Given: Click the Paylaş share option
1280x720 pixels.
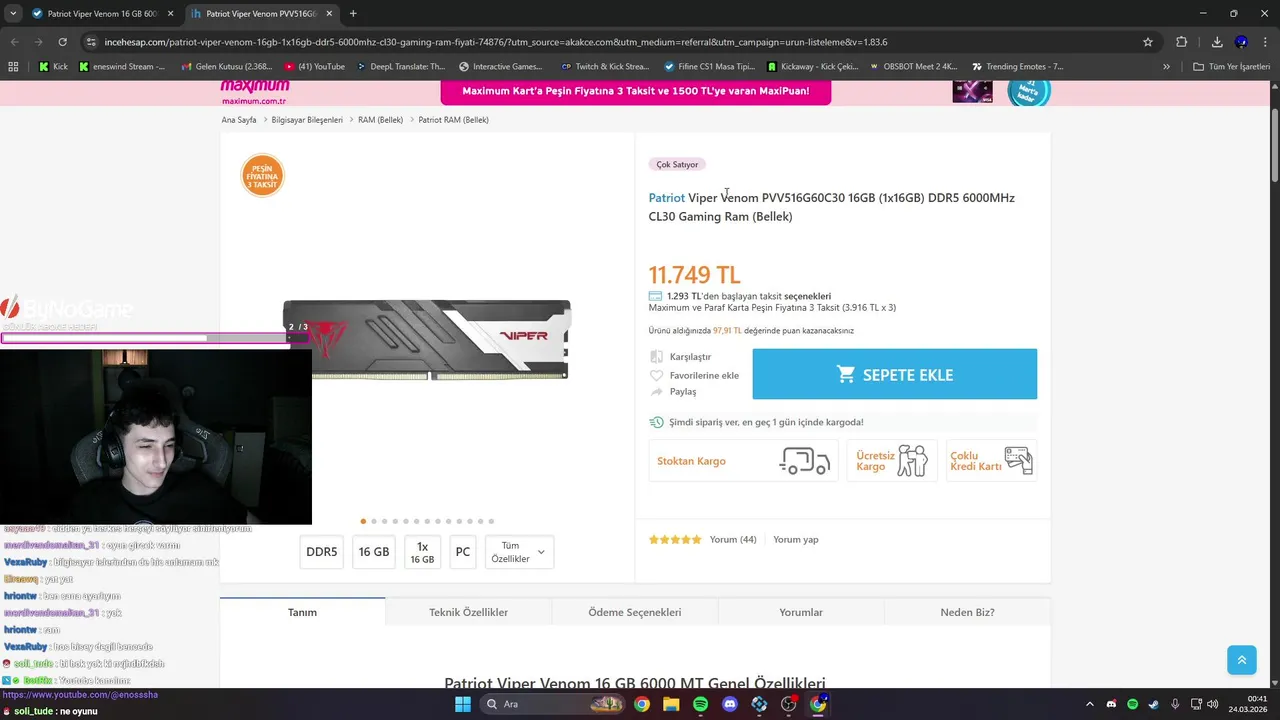Looking at the screenshot, I should tap(673, 391).
